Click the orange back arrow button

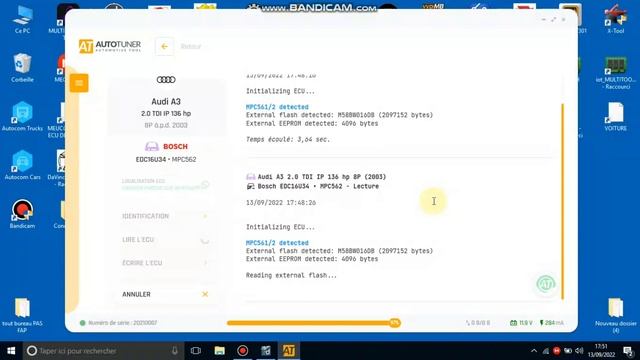coord(164,47)
